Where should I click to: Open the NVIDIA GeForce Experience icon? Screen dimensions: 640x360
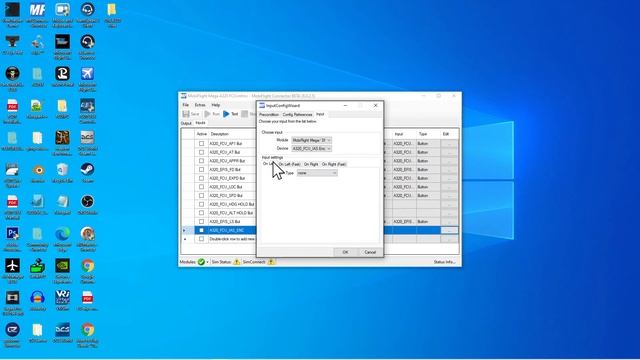coord(62,266)
